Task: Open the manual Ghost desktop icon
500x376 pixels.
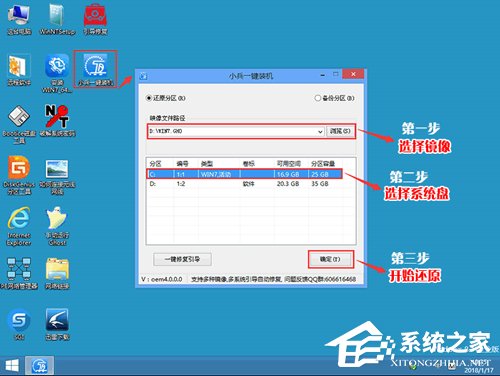Action: [x=57, y=226]
